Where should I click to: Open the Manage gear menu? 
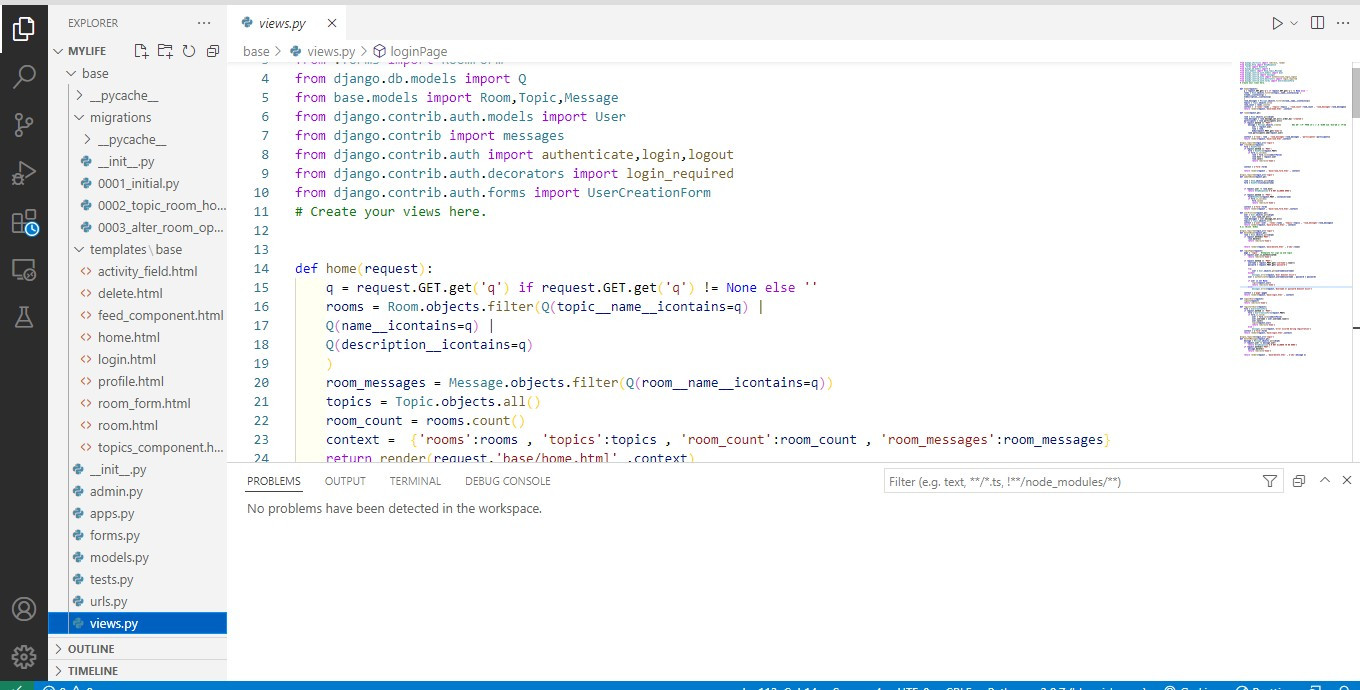click(23, 656)
